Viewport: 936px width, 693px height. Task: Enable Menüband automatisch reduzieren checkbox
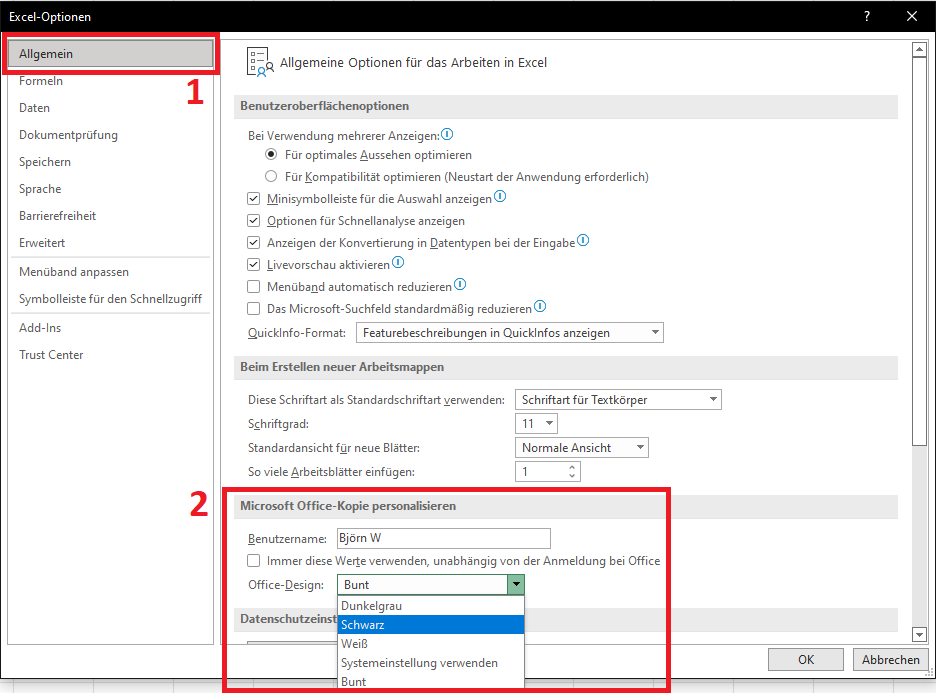tap(254, 287)
